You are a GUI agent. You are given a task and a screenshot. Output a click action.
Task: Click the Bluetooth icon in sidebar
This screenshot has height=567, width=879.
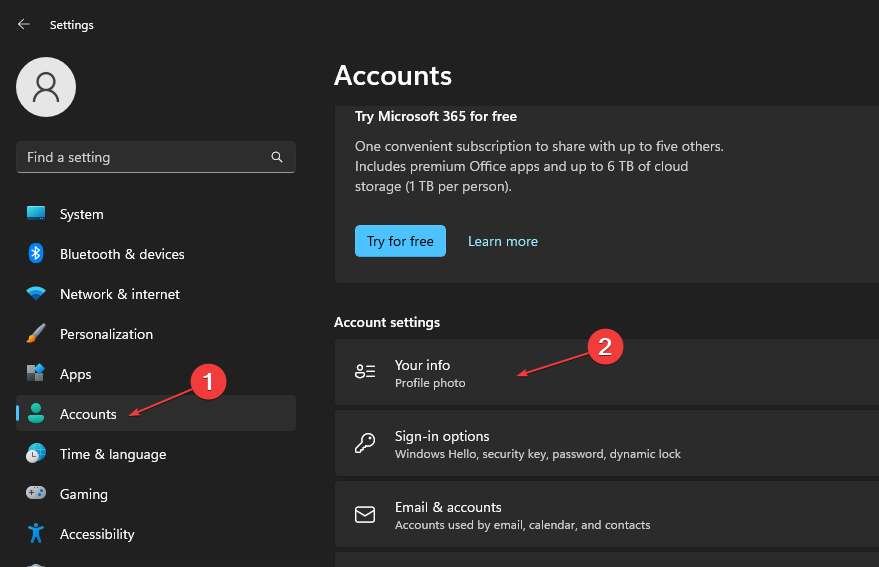tap(36, 253)
